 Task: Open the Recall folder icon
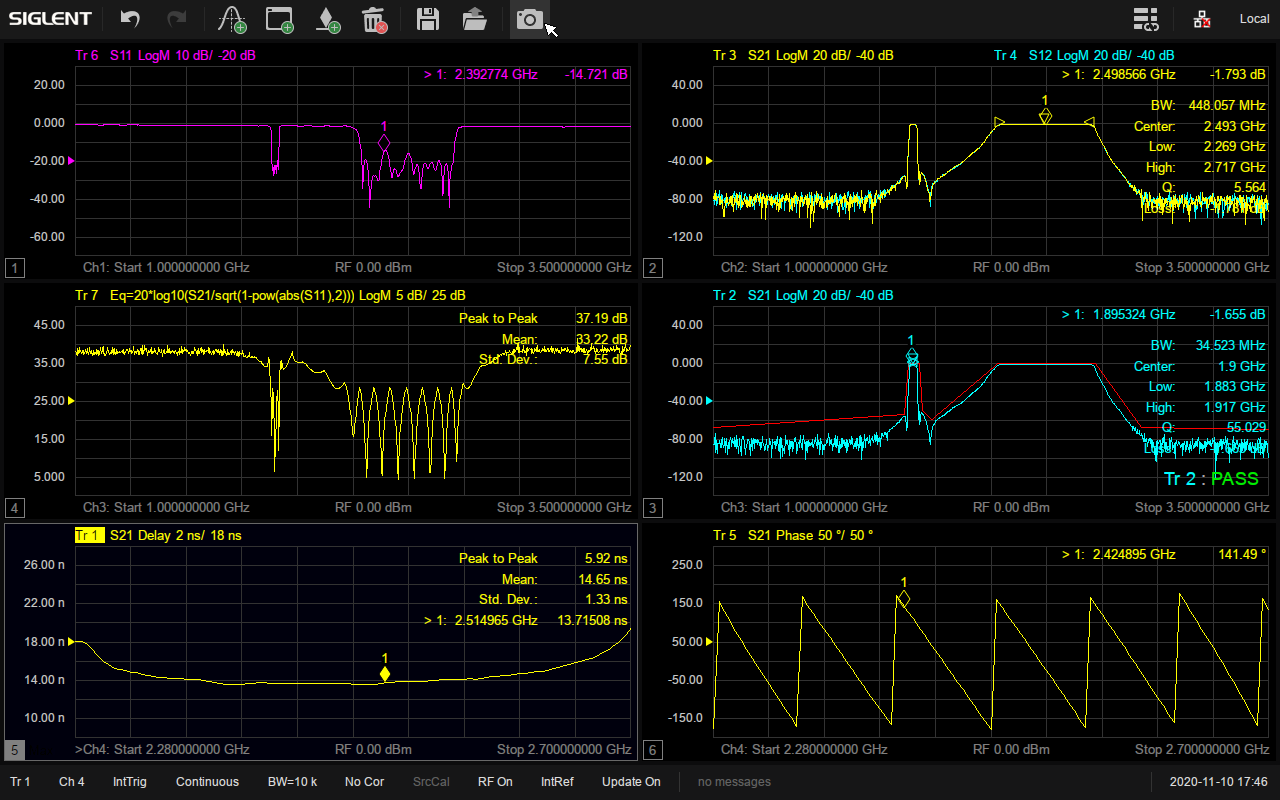point(475,19)
